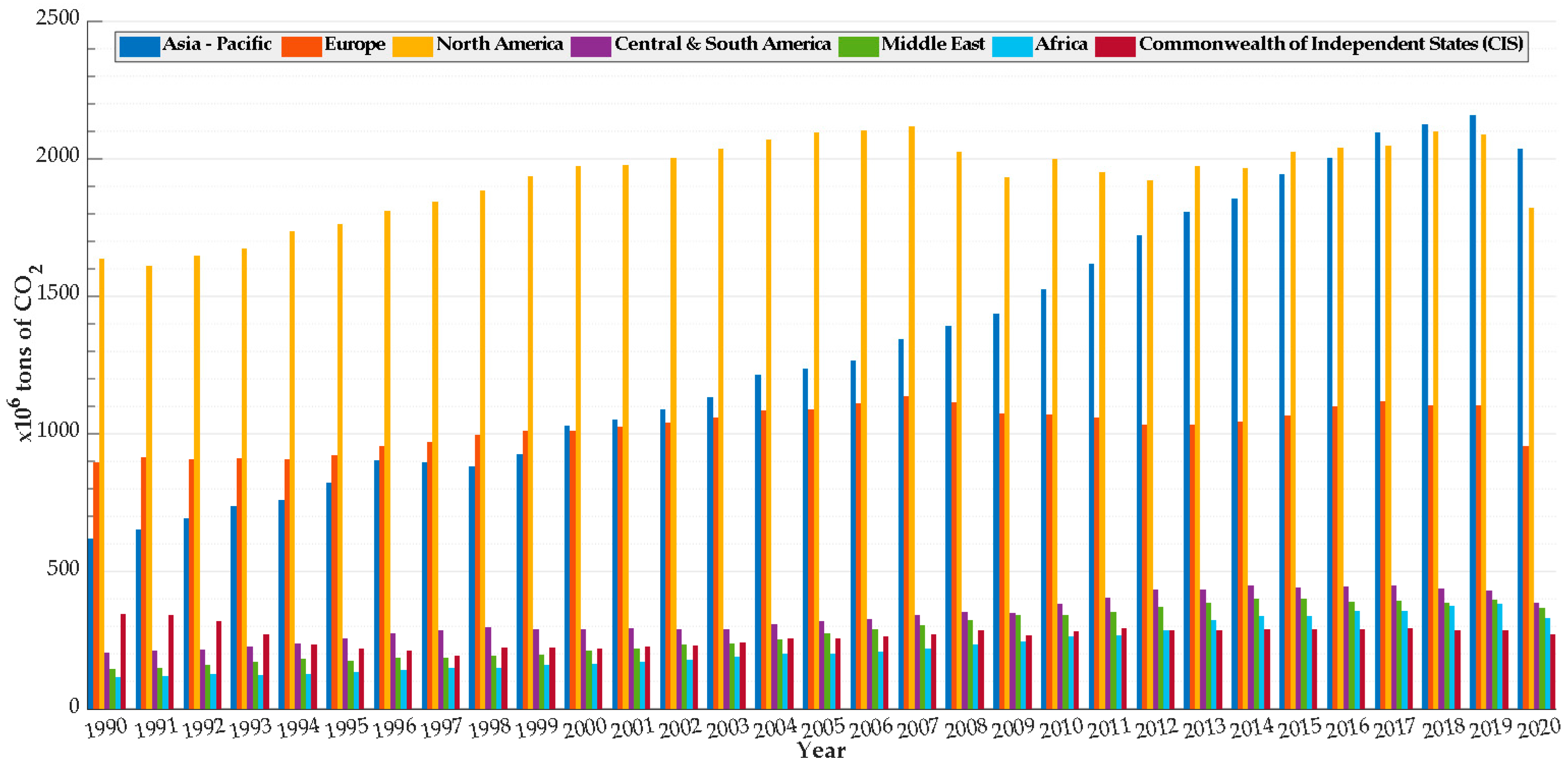Click the 1990 x-axis year label
The width and height of the screenshot is (1568, 764).
107,728
